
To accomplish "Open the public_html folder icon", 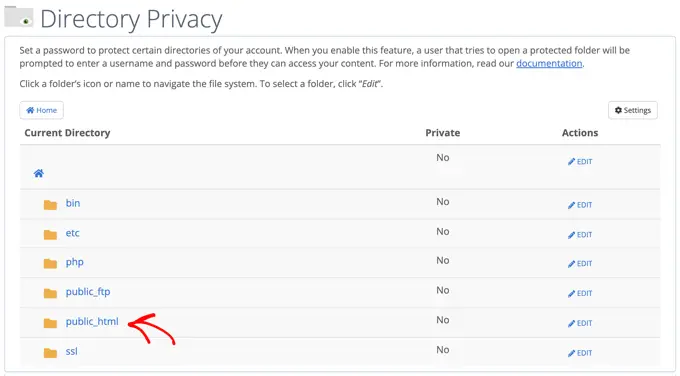I will (50, 323).
